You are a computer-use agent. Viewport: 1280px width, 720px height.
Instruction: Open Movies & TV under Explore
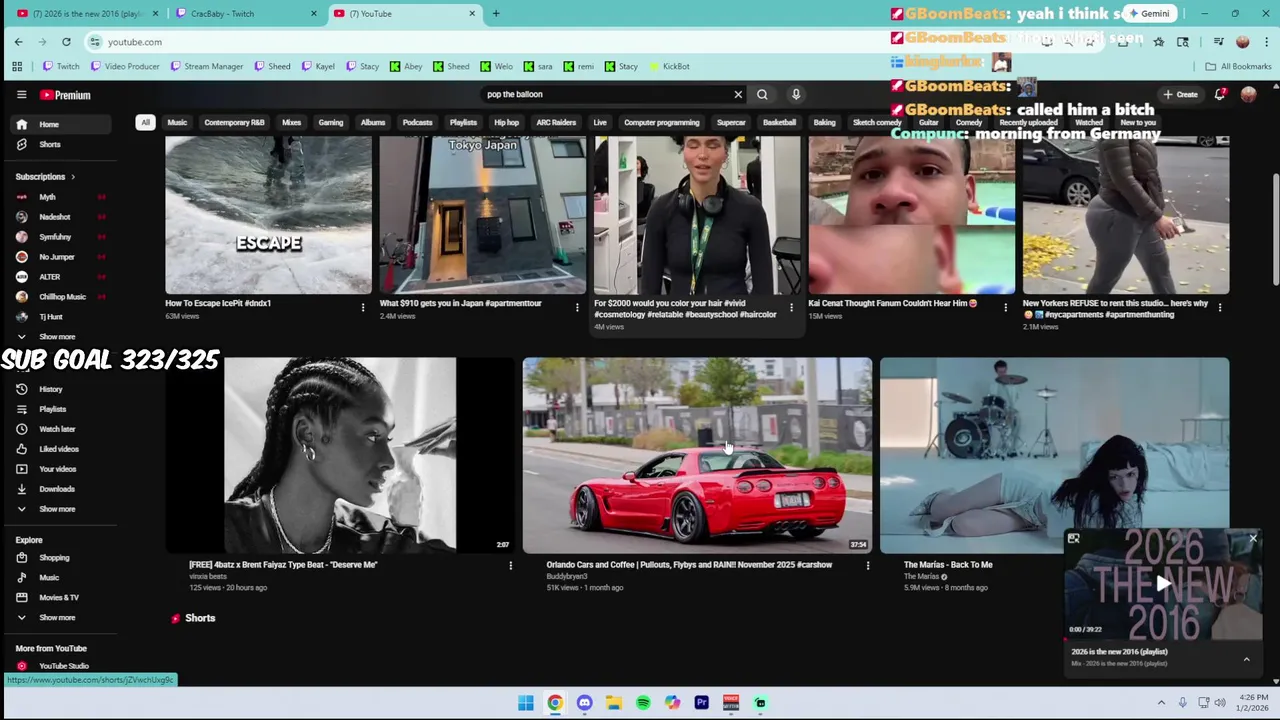[60, 598]
